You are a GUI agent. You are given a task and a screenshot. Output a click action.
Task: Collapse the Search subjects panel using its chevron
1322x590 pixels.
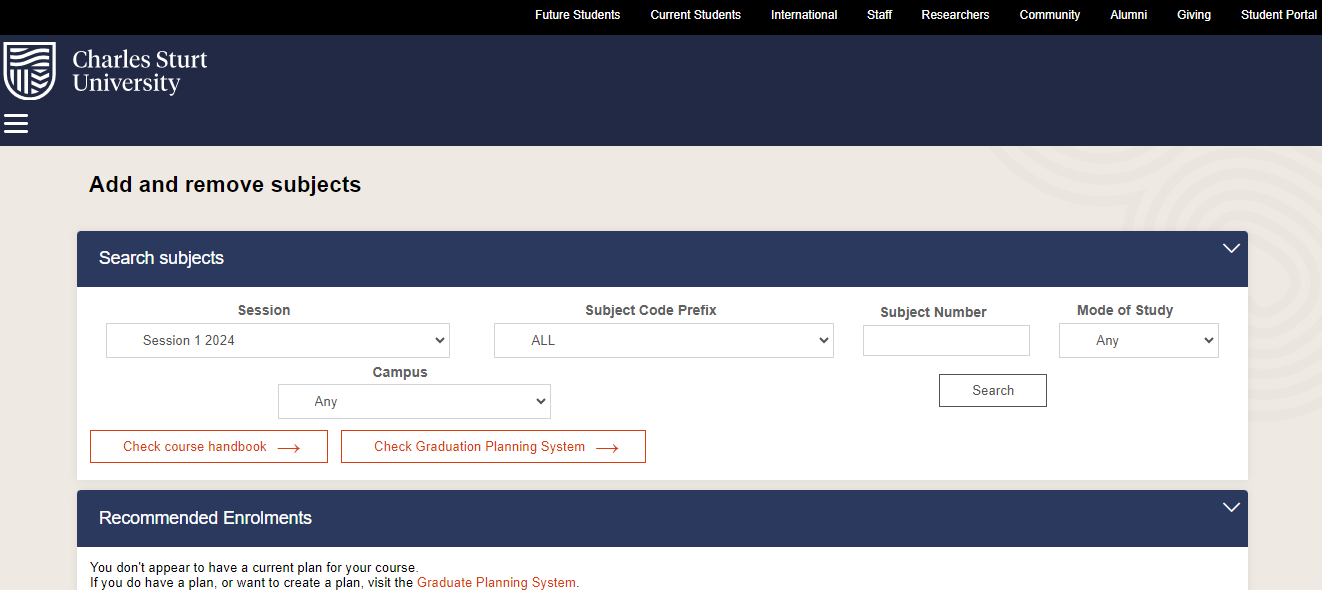click(x=1231, y=248)
